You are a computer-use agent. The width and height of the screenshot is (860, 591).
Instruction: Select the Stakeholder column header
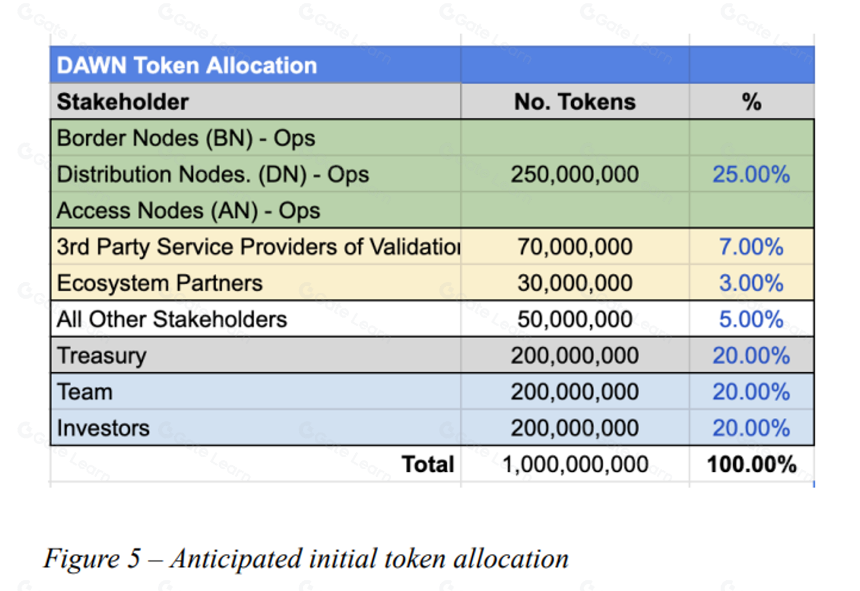(x=256, y=101)
